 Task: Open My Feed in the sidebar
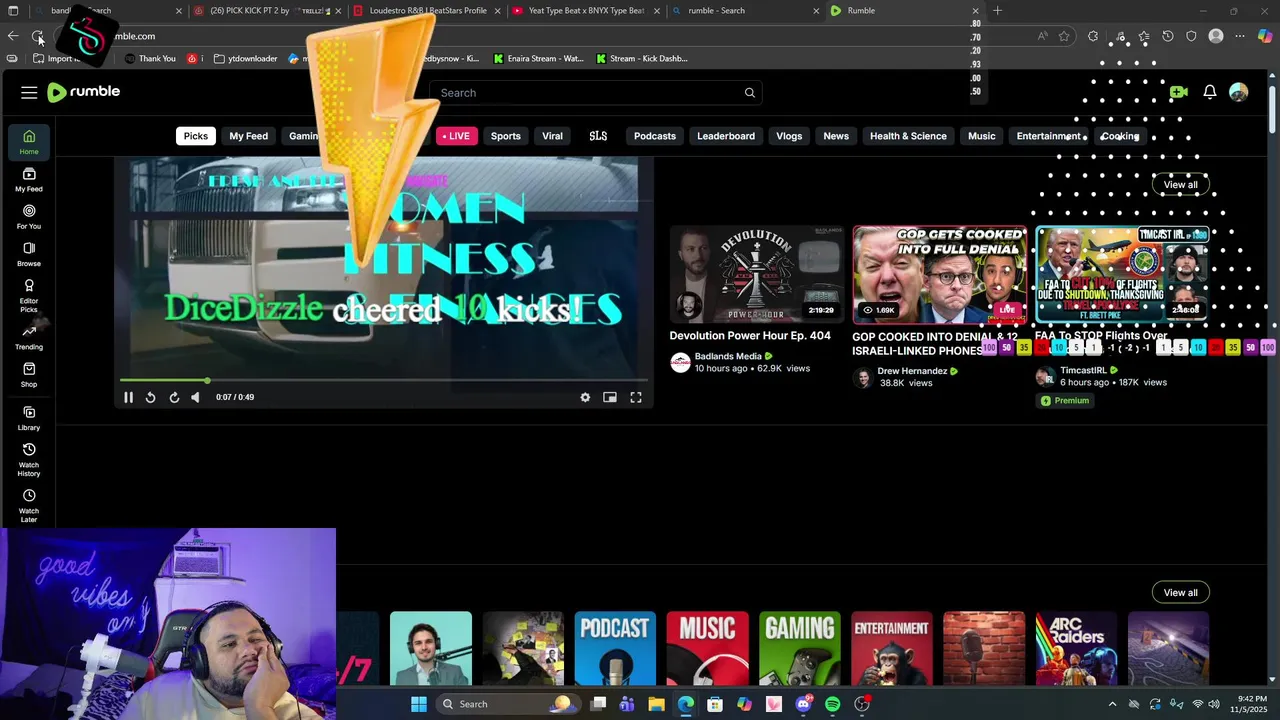(x=29, y=180)
